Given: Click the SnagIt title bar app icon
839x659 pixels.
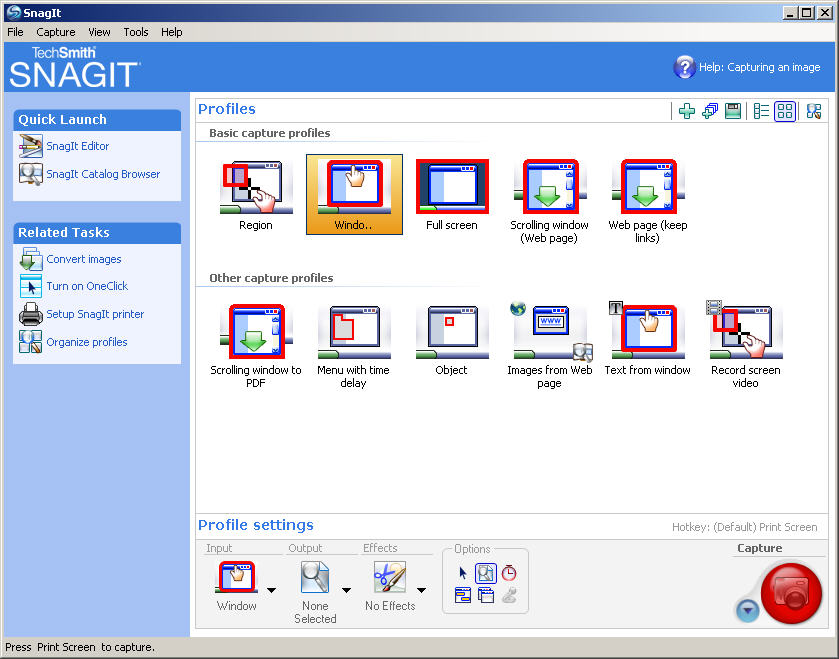Looking at the screenshot, I should [x=13, y=12].
